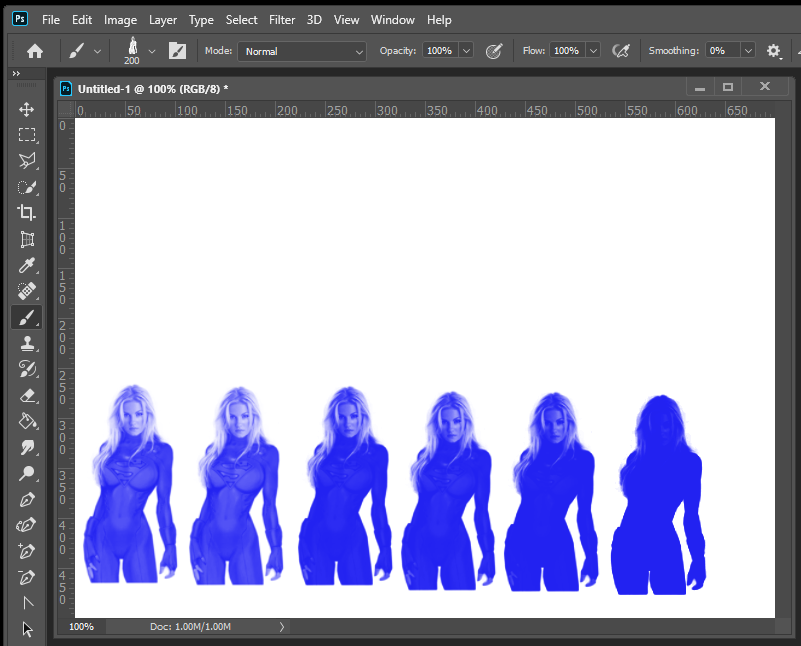Open the Image menu
Image resolution: width=801 pixels, height=646 pixels.
point(120,19)
